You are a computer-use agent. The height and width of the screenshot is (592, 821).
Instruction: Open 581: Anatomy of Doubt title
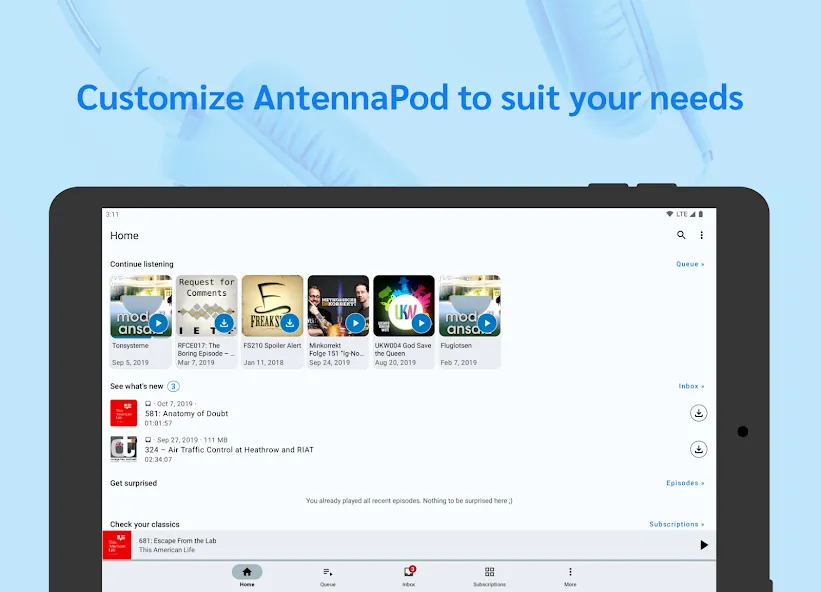(186, 414)
